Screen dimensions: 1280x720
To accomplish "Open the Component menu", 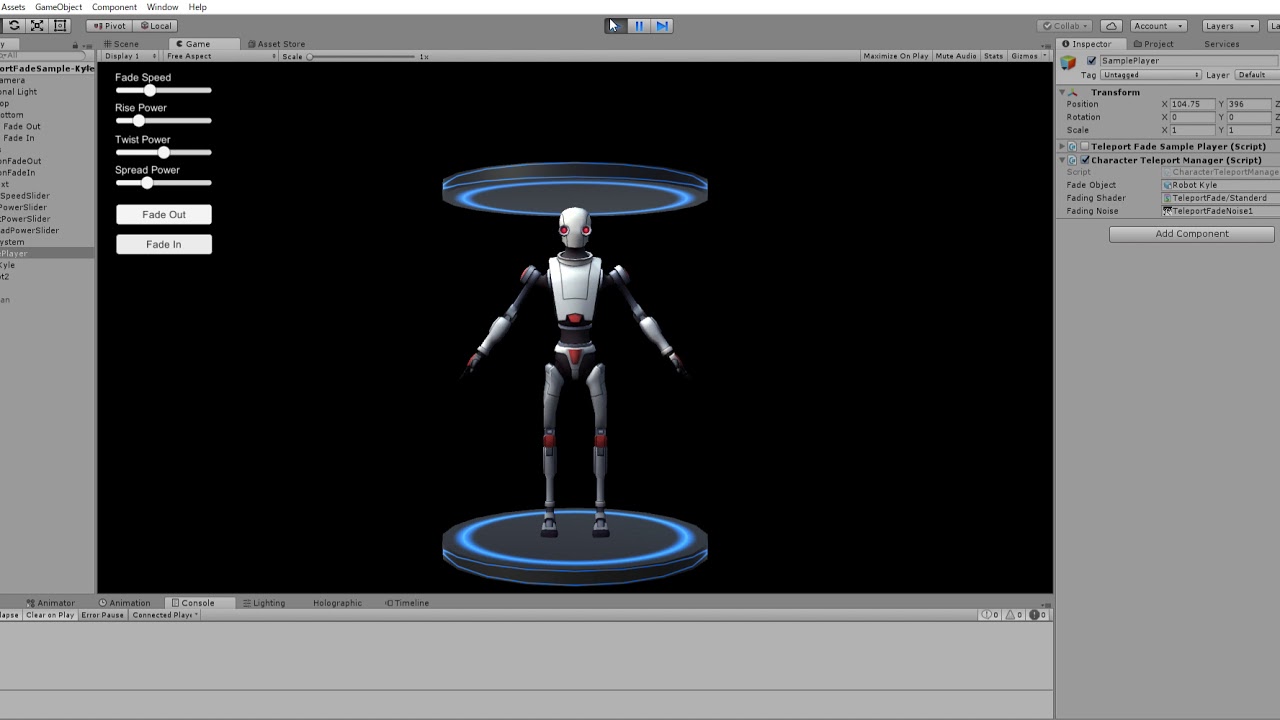I will tap(114, 7).
